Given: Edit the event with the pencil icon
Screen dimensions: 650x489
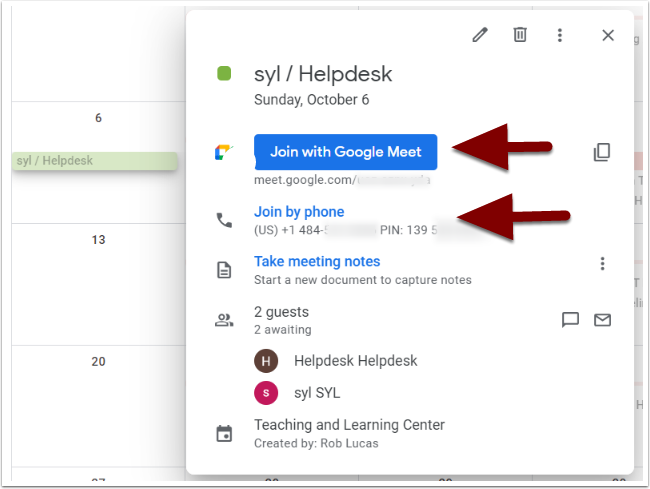Looking at the screenshot, I should tap(480, 35).
